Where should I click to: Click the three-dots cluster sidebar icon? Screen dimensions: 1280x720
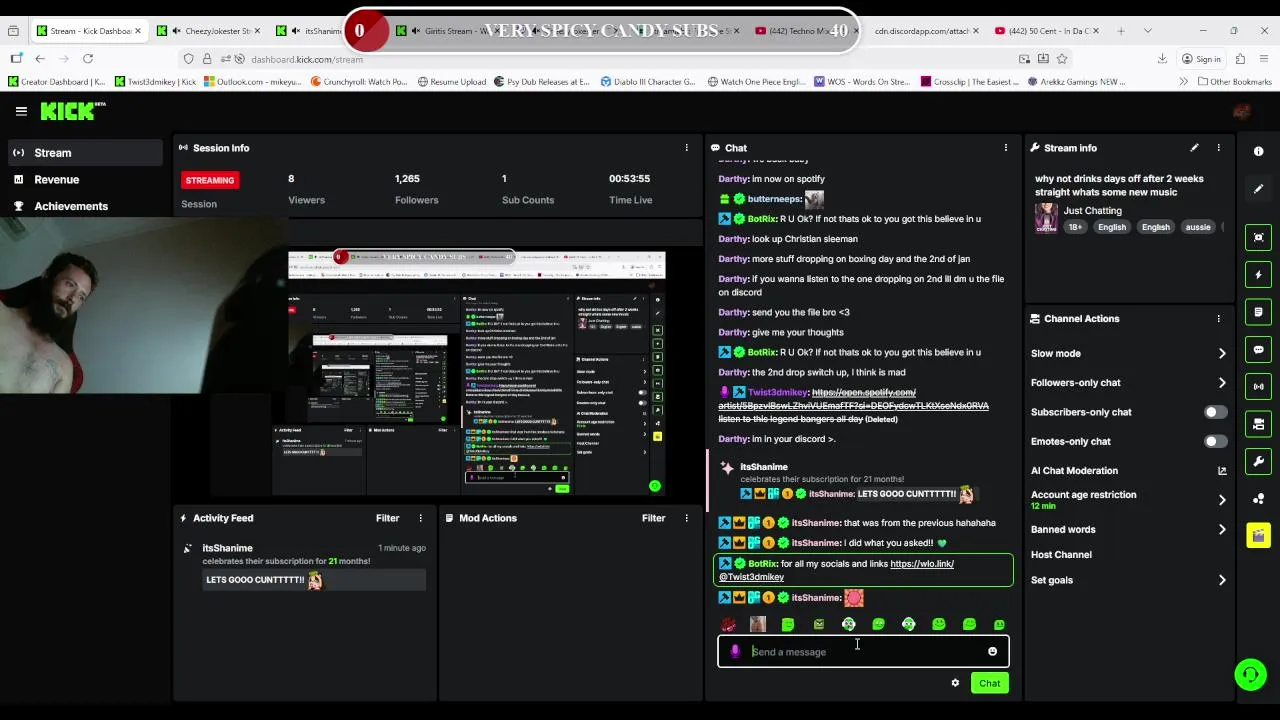[1259, 498]
